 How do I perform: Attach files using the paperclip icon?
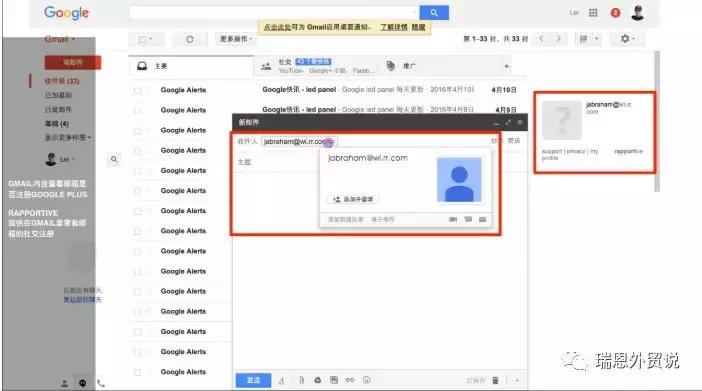pyautogui.click(x=301, y=380)
